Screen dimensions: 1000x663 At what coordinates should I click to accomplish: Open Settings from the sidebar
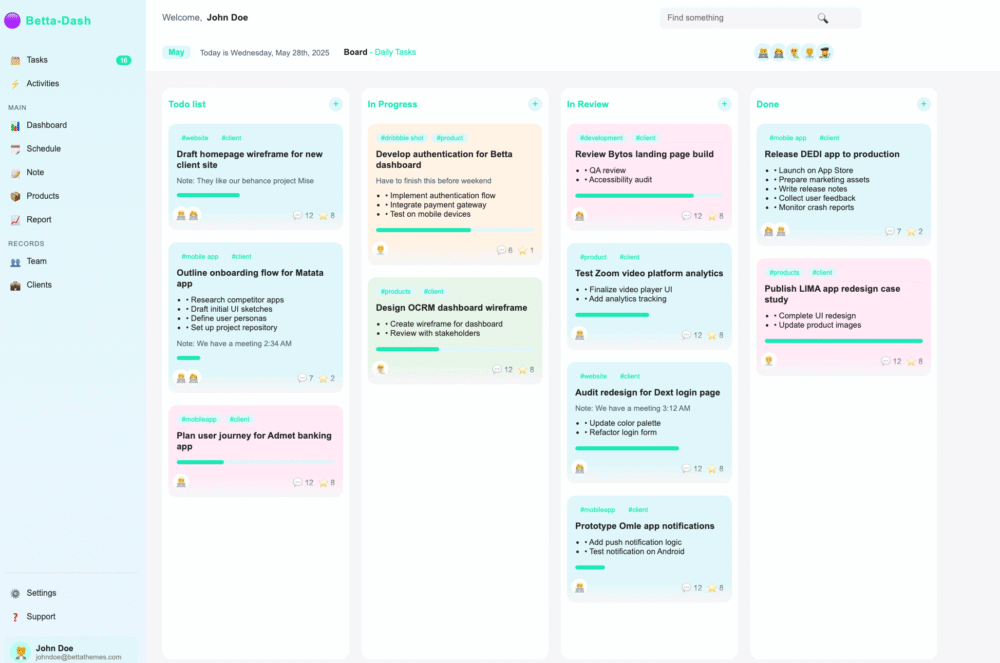tap(39, 592)
